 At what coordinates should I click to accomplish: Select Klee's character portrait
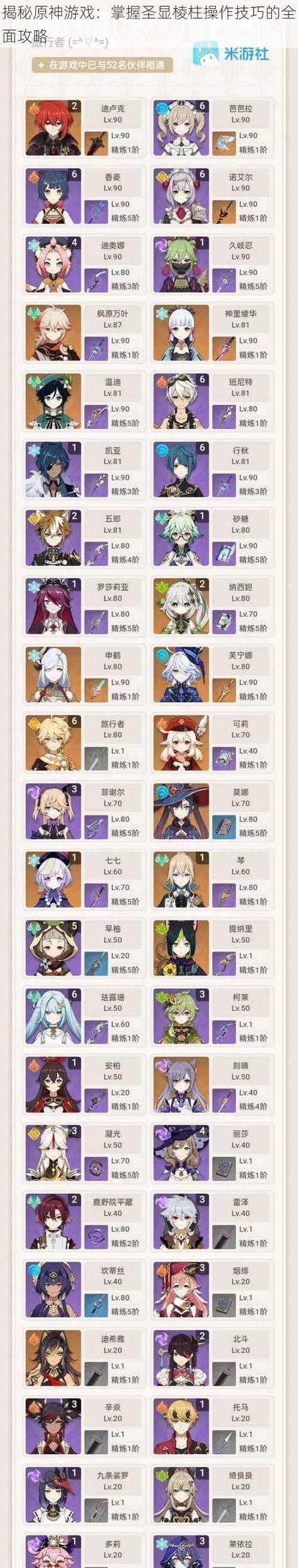click(x=181, y=743)
